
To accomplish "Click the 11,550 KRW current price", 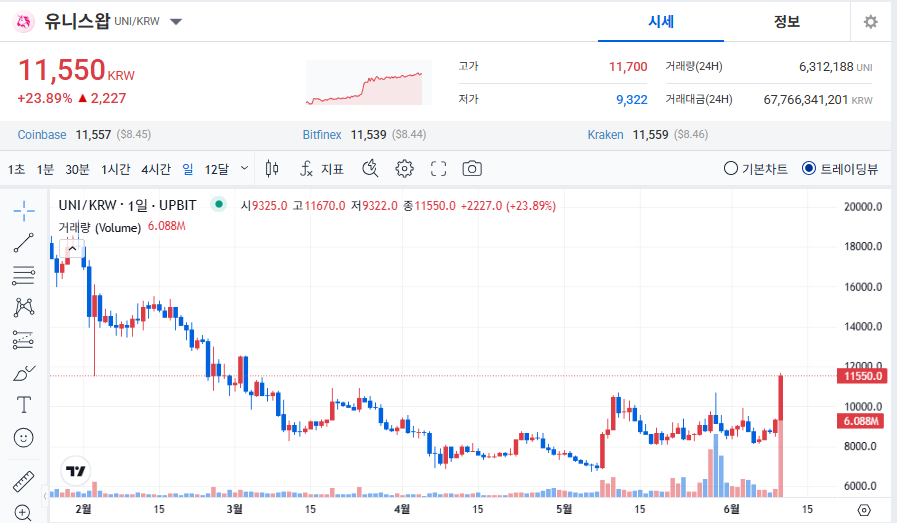I will (x=76, y=70).
